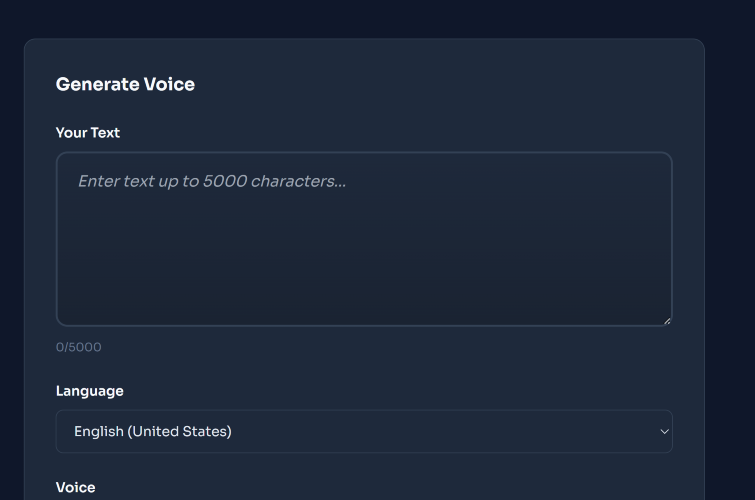Click the word 'Voice' in the card title
The height and width of the screenshot is (500, 755).
pos(169,84)
